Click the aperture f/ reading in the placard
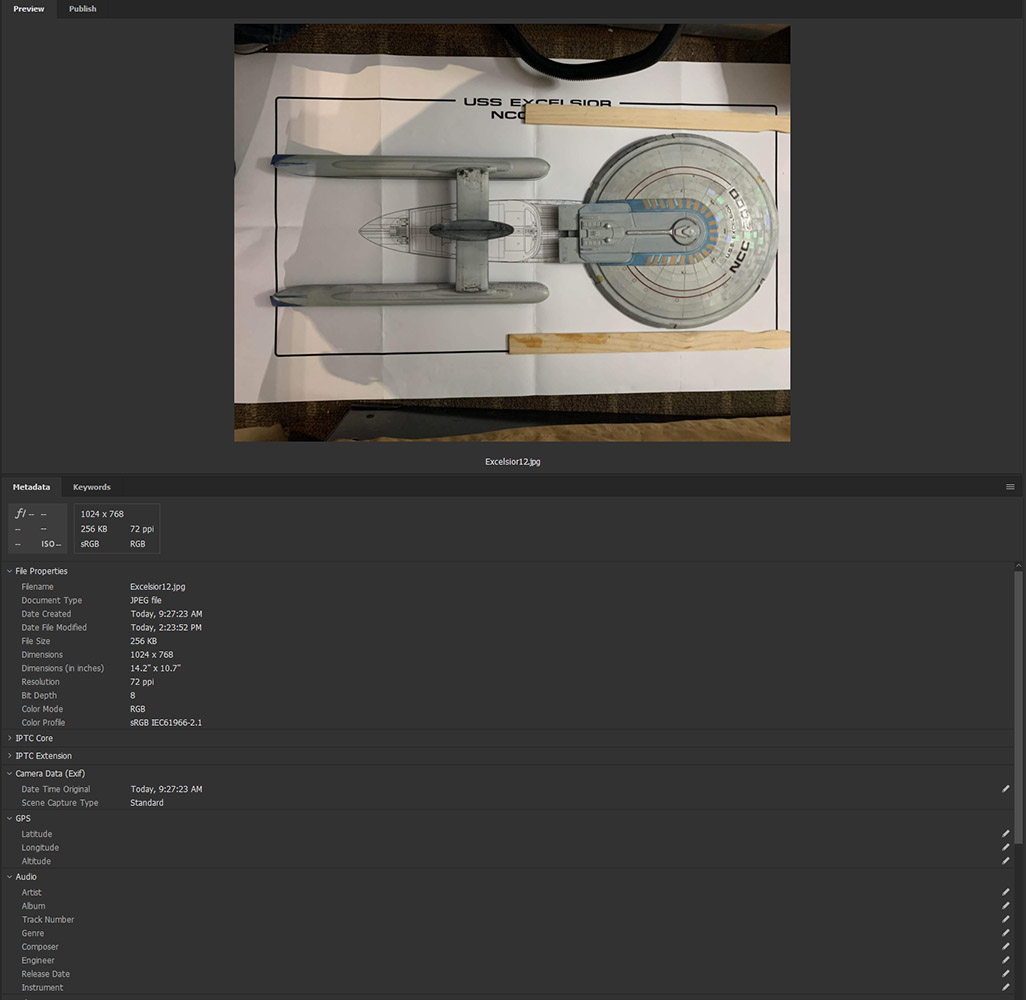The width and height of the screenshot is (1026, 1000). (24, 514)
